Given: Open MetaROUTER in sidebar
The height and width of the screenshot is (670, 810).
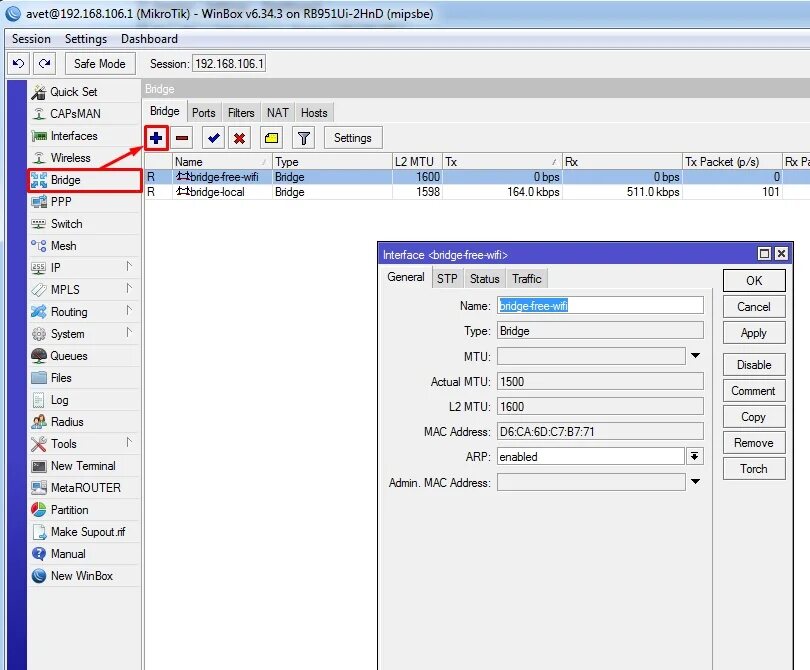Looking at the screenshot, I should (x=85, y=488).
